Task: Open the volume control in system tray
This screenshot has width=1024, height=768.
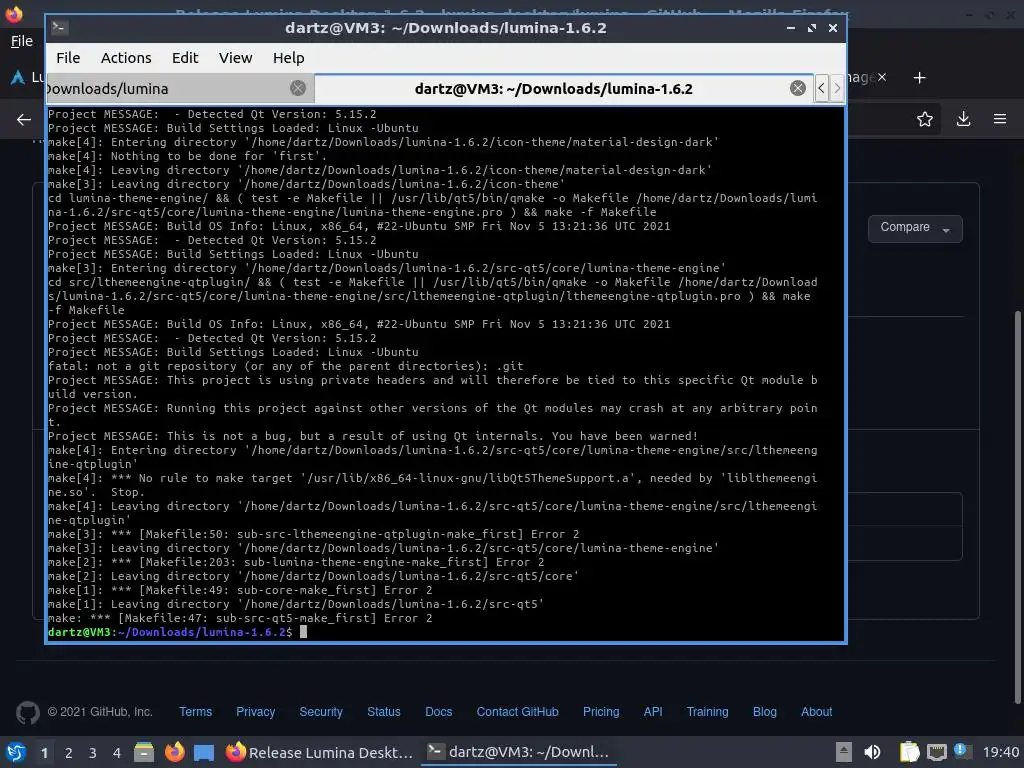Action: (872, 752)
